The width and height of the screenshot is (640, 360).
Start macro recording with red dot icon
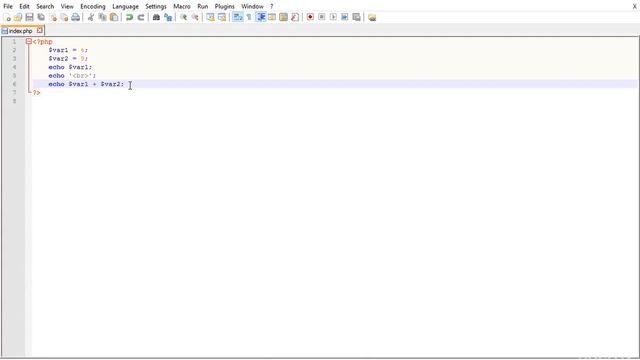pyautogui.click(x=310, y=17)
